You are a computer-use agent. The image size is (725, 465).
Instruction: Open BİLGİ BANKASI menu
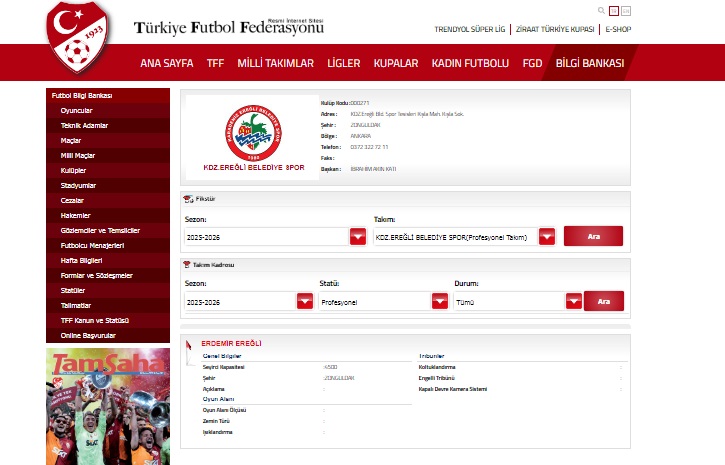tap(590, 63)
